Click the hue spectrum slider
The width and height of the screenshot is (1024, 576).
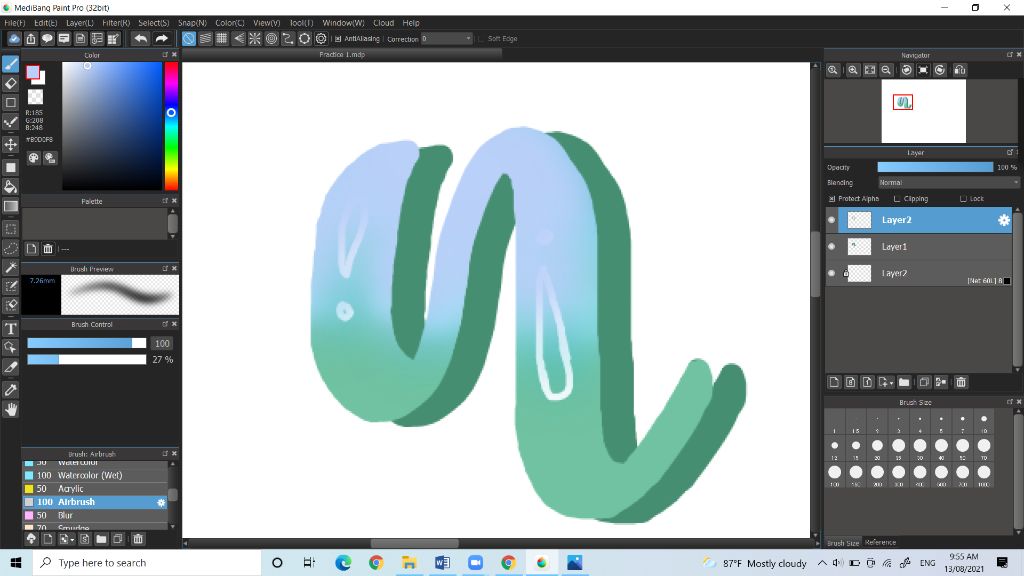pos(171,126)
